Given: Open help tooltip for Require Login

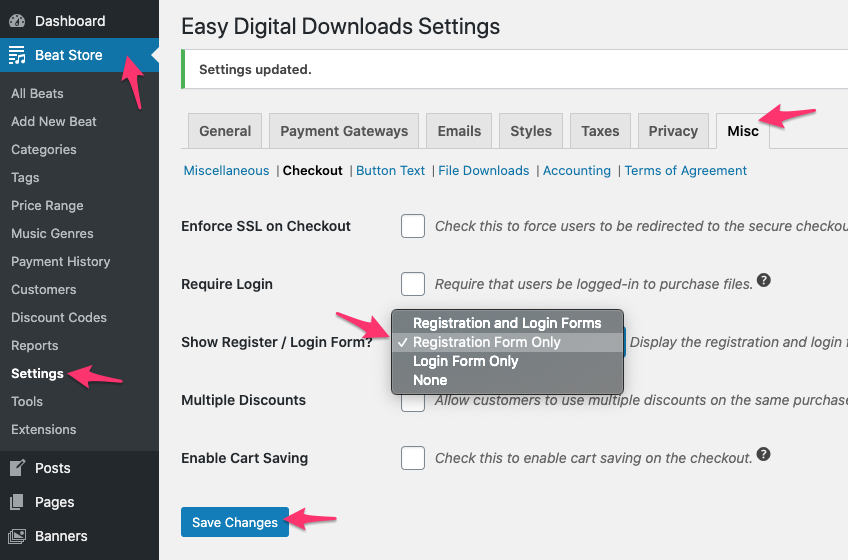Looking at the screenshot, I should point(764,280).
